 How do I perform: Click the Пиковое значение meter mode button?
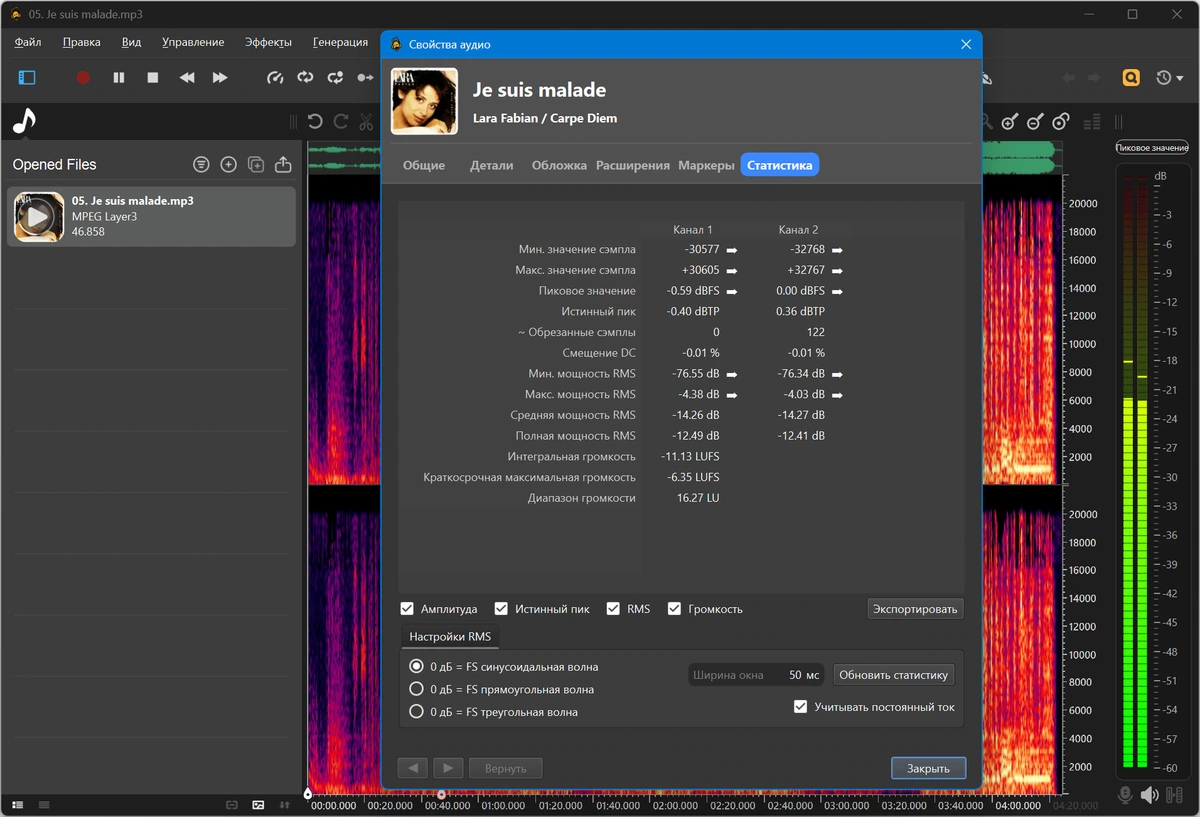(x=1152, y=147)
